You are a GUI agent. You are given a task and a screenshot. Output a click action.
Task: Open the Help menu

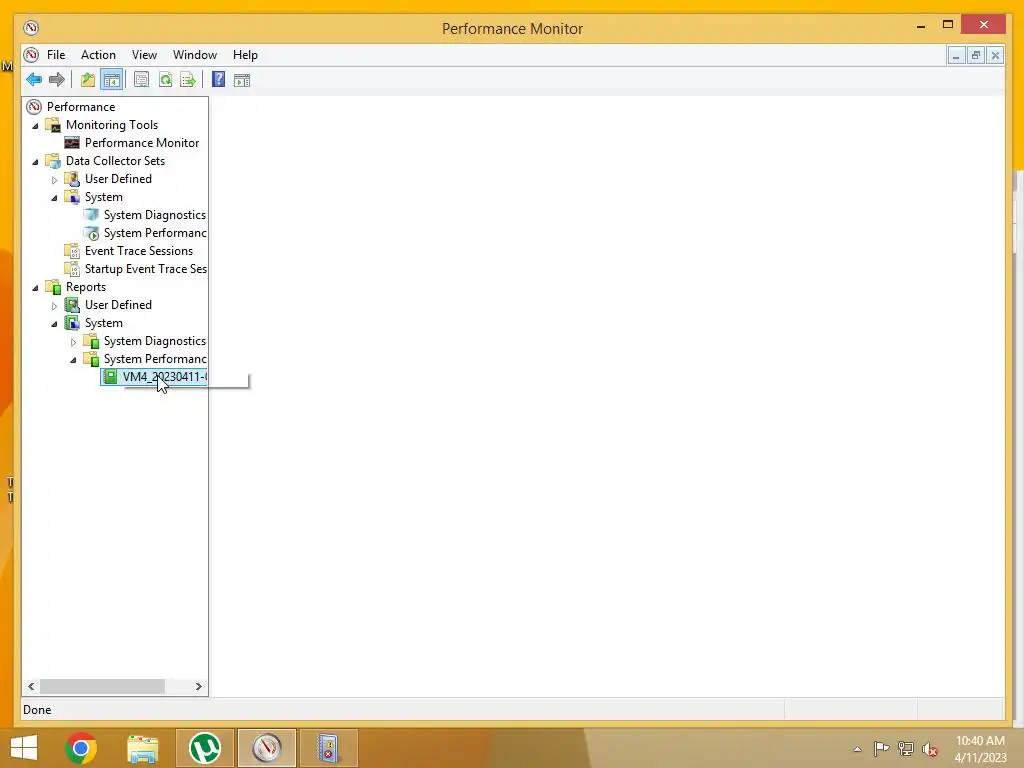[x=246, y=55]
